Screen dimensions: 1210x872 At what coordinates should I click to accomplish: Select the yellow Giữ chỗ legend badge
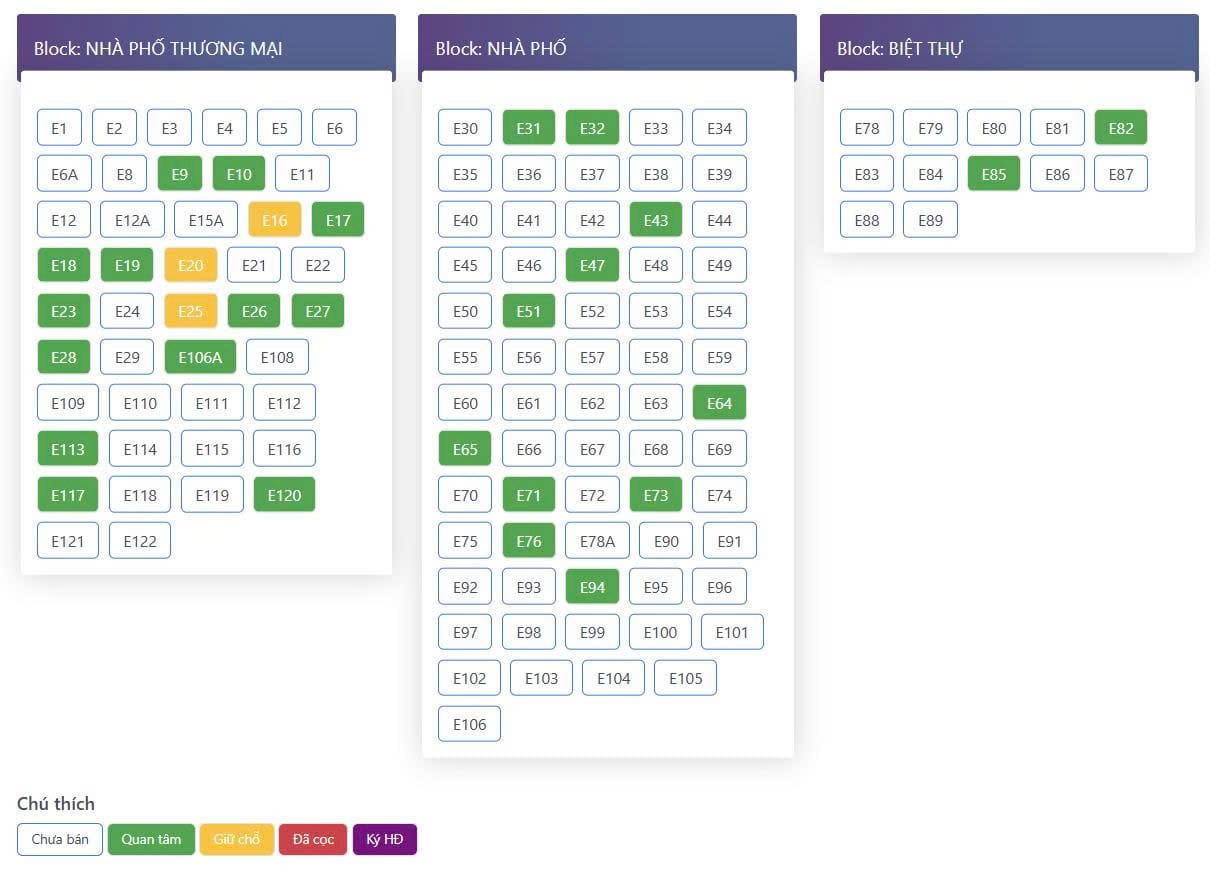(x=237, y=839)
